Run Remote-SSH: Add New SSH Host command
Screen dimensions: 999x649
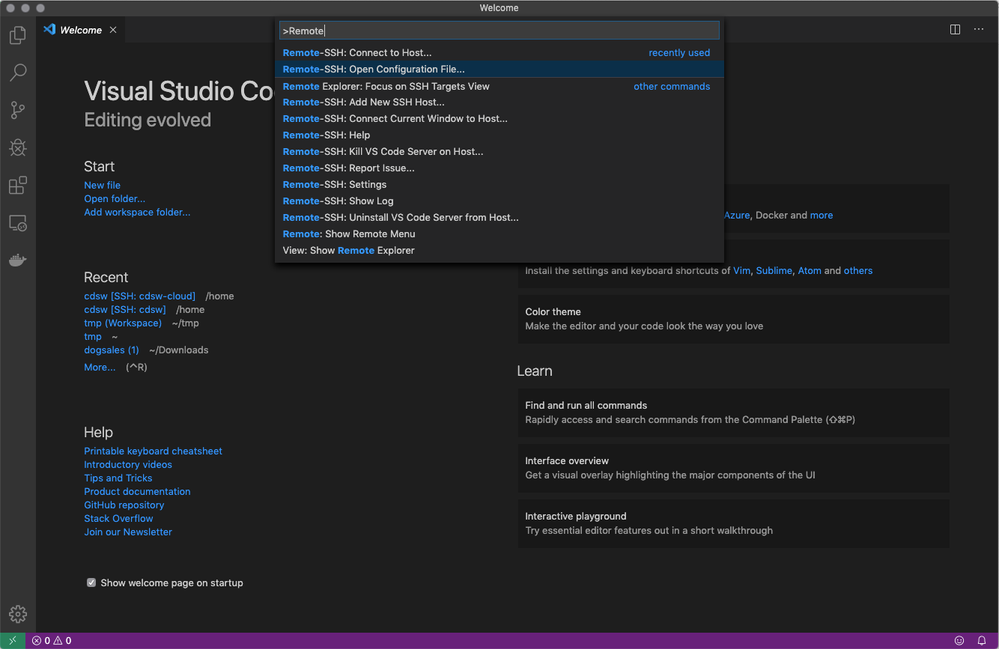coord(499,102)
